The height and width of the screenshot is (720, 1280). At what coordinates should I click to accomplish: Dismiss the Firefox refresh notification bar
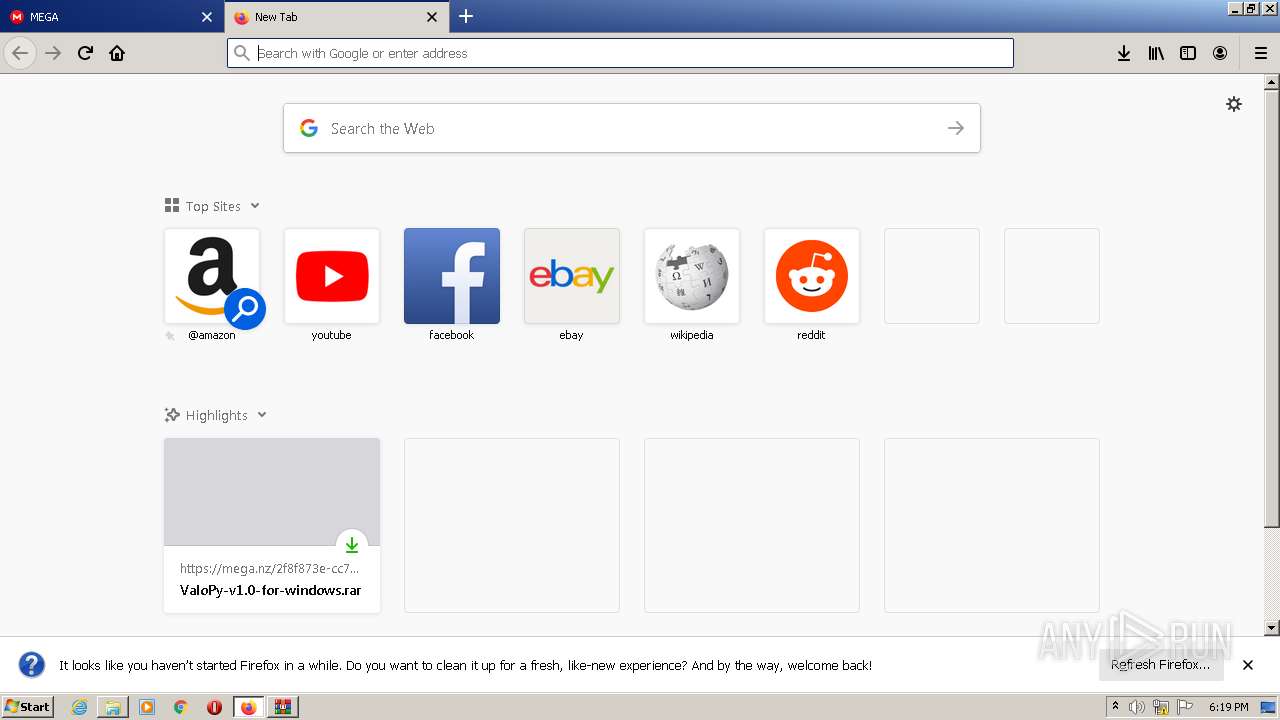pos(1248,665)
